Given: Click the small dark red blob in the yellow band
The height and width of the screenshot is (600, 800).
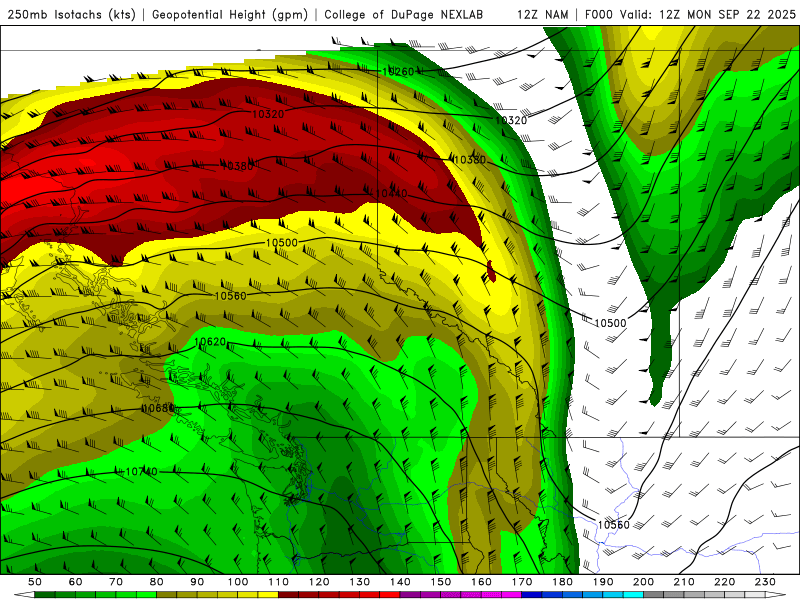Looking at the screenshot, I should tap(491, 271).
